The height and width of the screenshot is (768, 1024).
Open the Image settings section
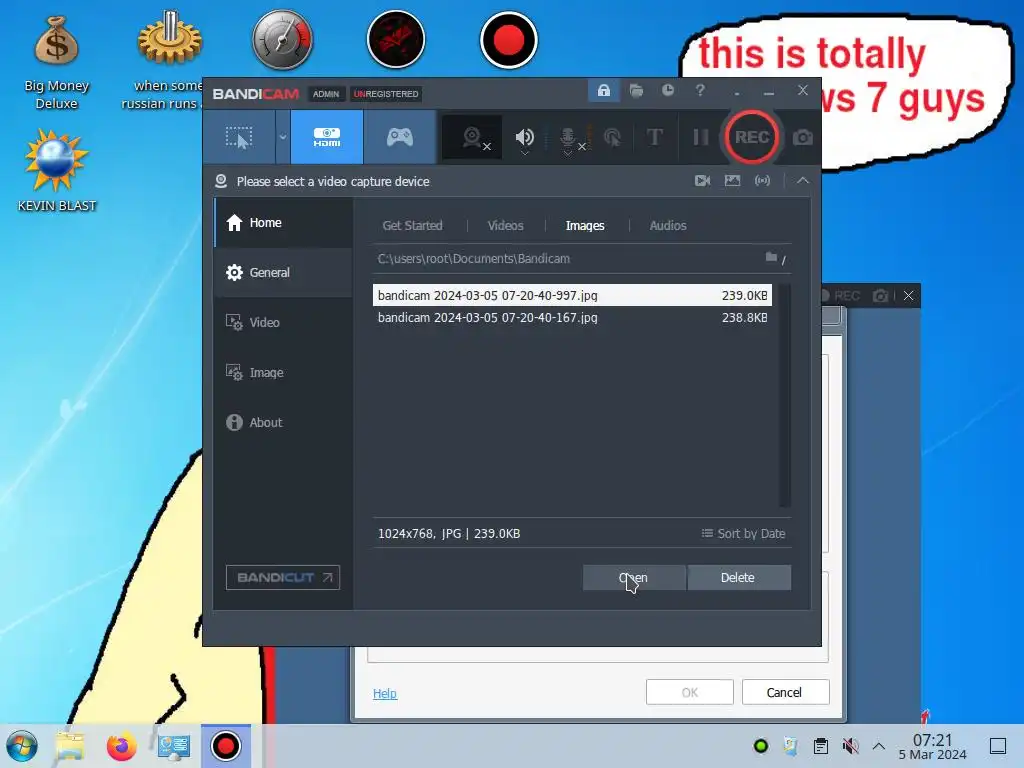click(283, 372)
